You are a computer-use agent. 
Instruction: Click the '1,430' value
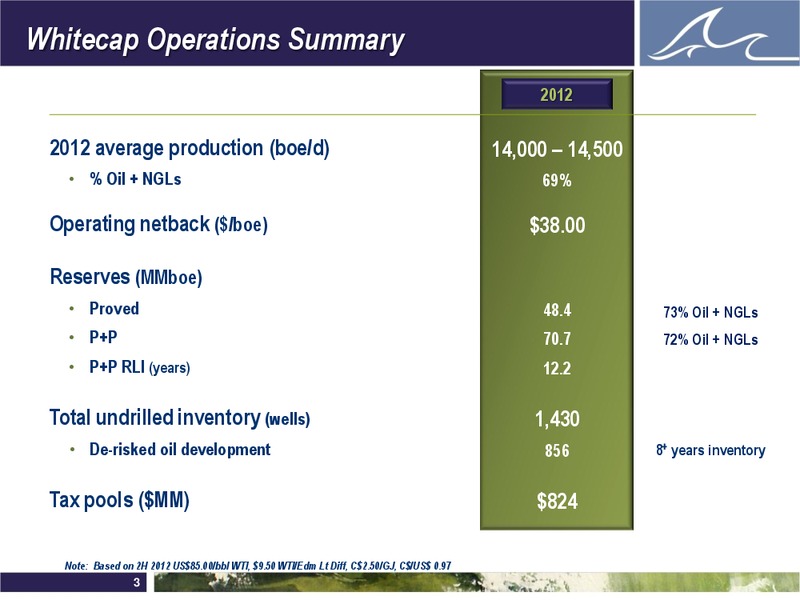(x=557, y=419)
